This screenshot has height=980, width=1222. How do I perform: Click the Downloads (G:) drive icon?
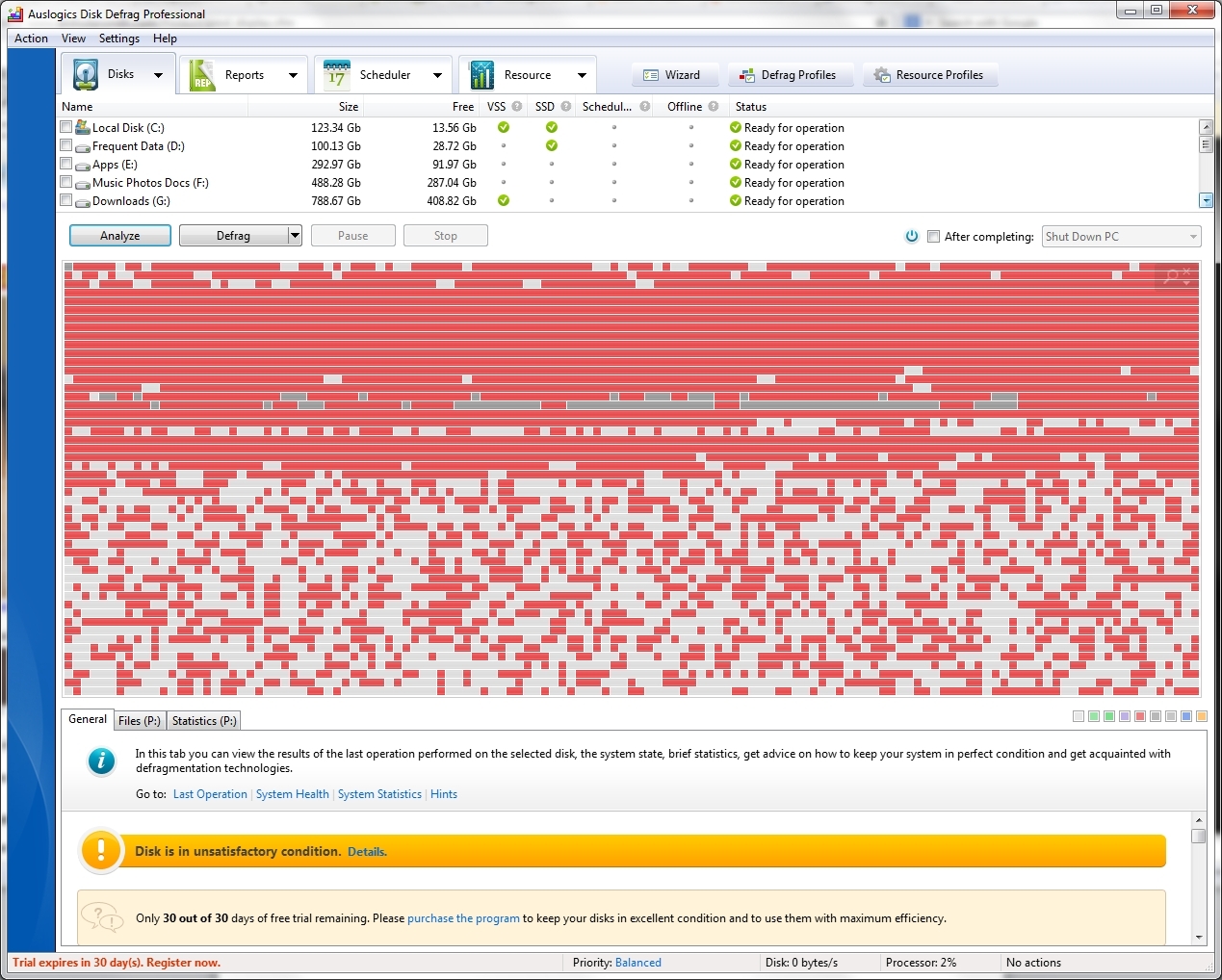pos(83,202)
